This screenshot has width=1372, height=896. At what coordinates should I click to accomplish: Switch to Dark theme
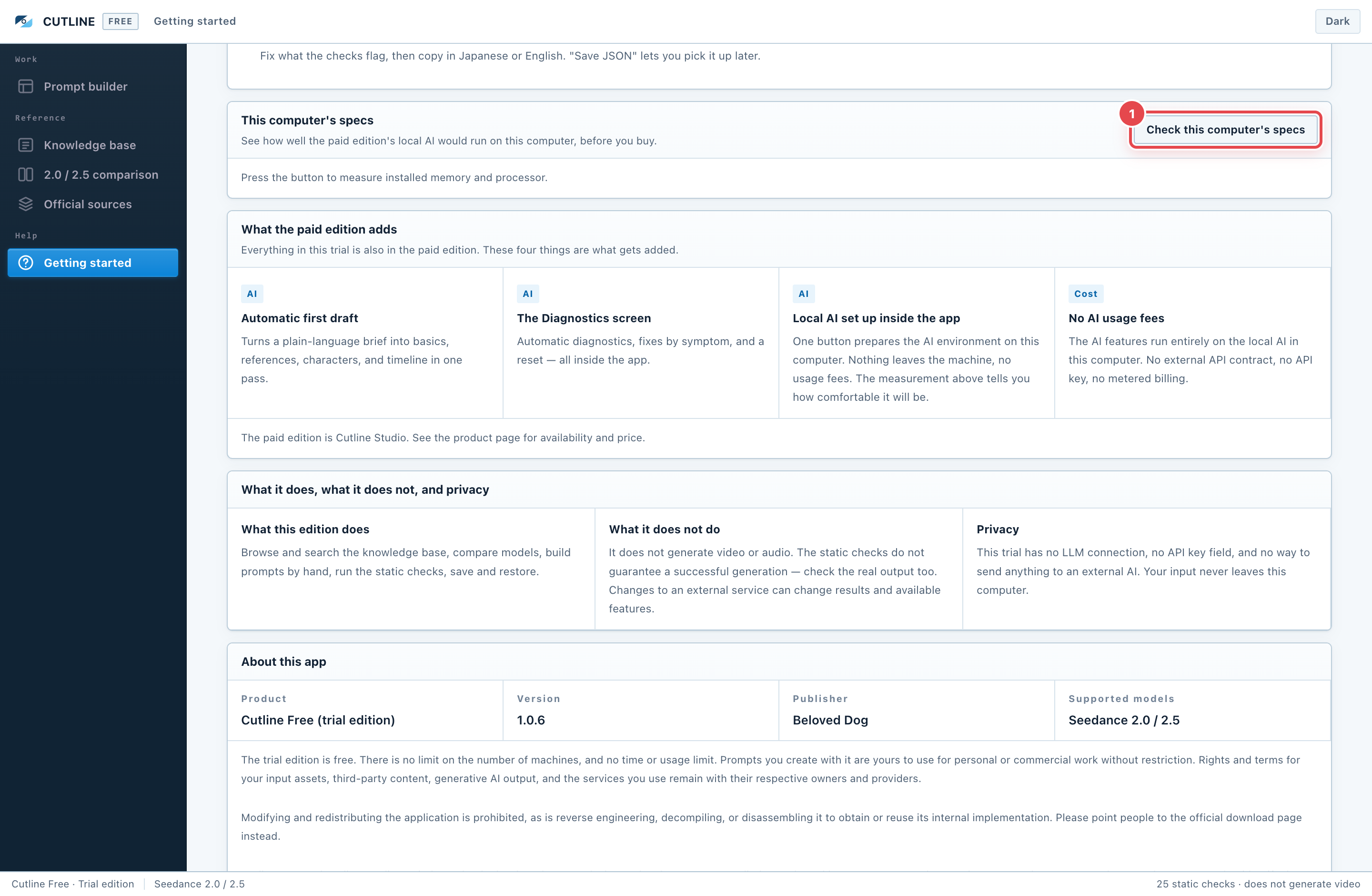(1337, 21)
